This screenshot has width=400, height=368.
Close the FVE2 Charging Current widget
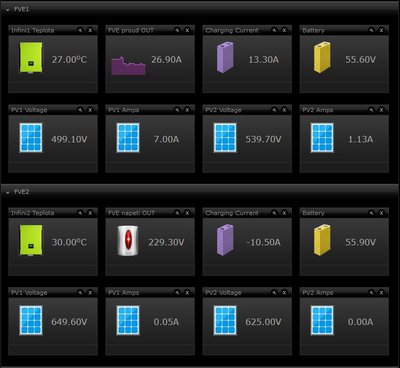[284, 213]
